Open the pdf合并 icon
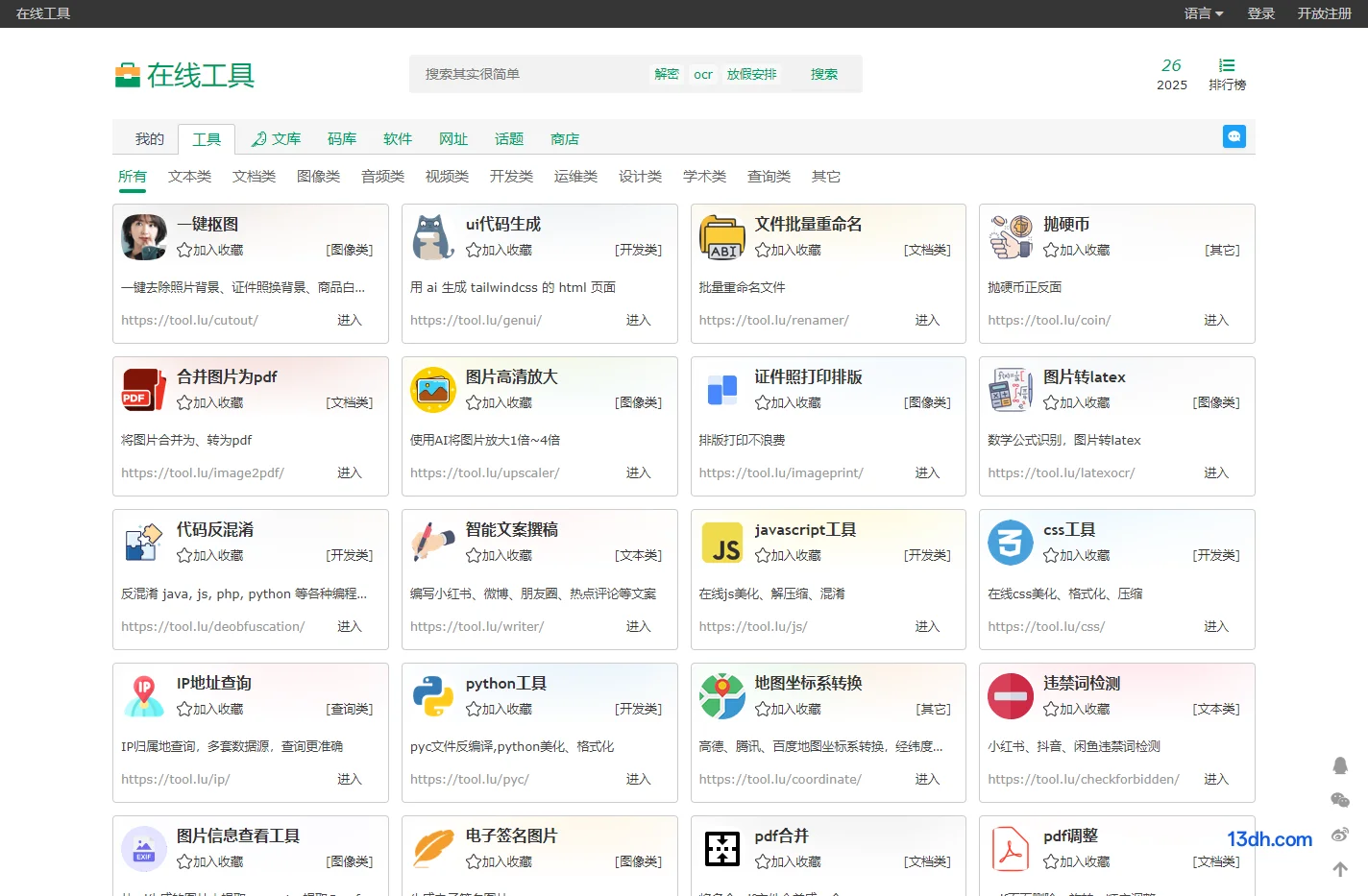The image size is (1368, 896). [722, 849]
